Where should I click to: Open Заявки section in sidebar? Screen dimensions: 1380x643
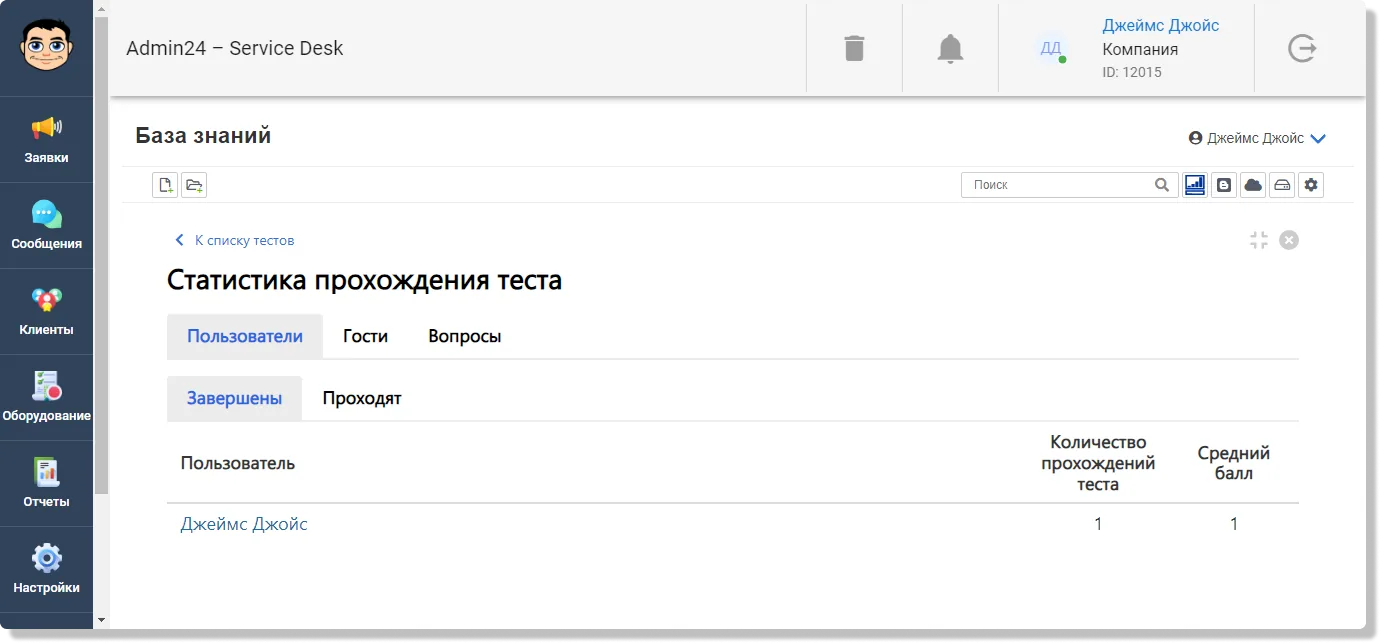[x=46, y=140]
